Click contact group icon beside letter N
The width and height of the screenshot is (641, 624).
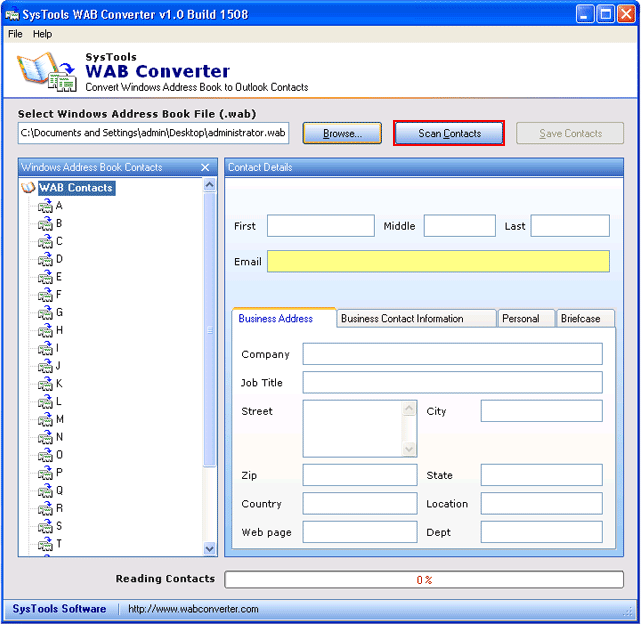[x=45, y=437]
